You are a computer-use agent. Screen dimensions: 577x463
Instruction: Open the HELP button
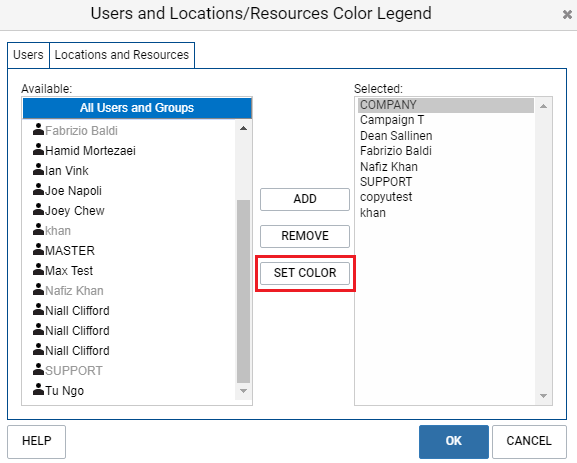coord(36,441)
